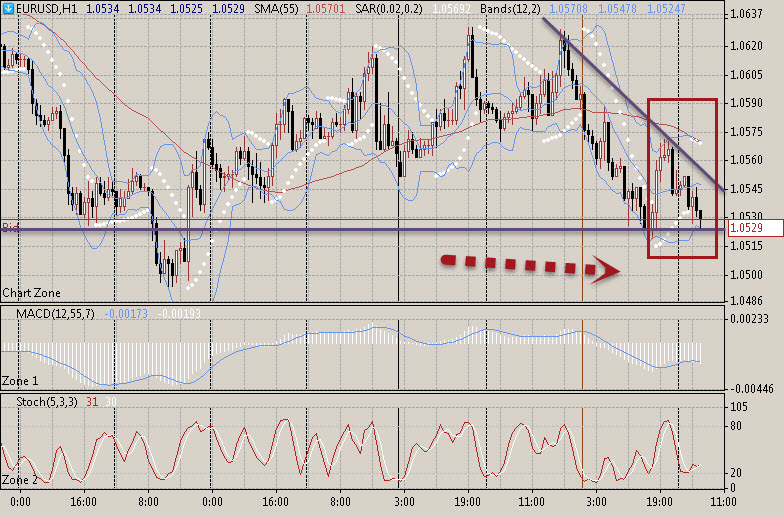Click the 1.0637 level on price axis
Image resolution: width=784 pixels, height=517 pixels.
point(746,14)
